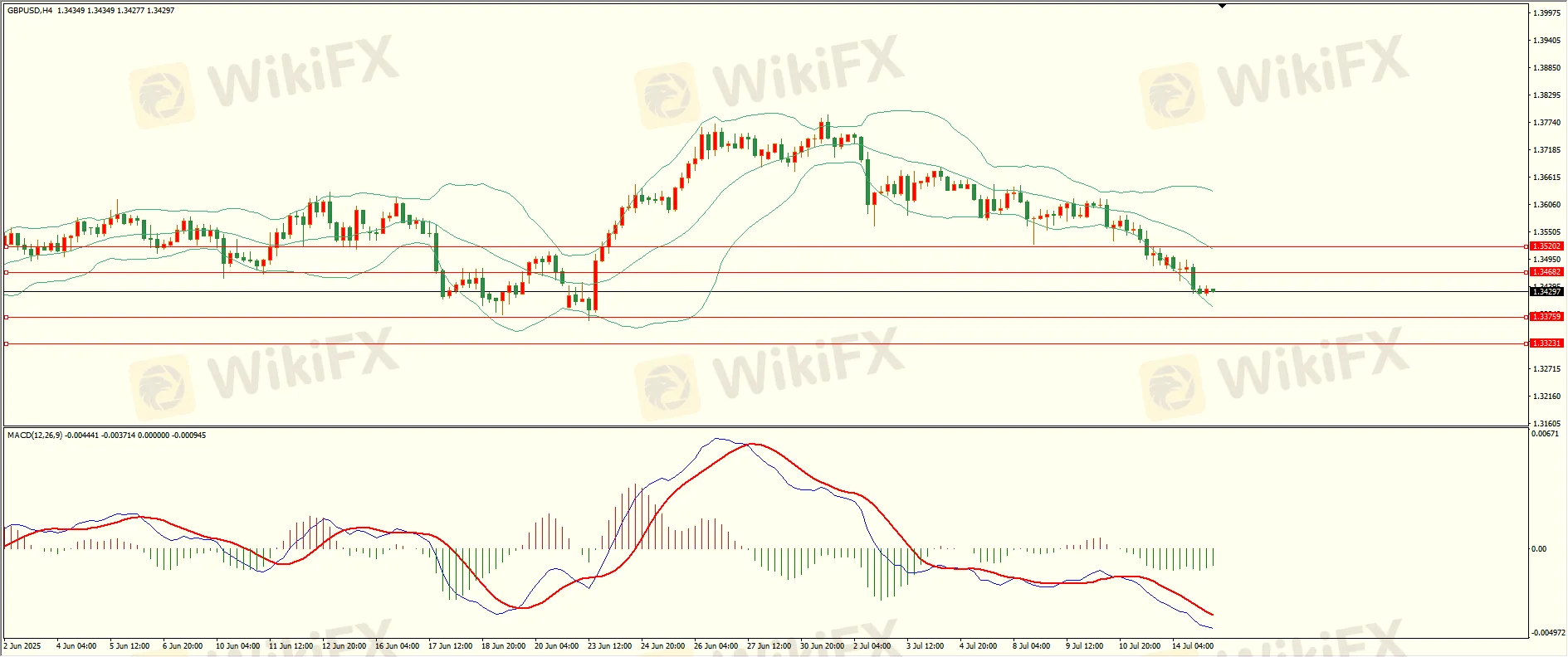Click the 17 Jun 12:00 time label

click(450, 646)
